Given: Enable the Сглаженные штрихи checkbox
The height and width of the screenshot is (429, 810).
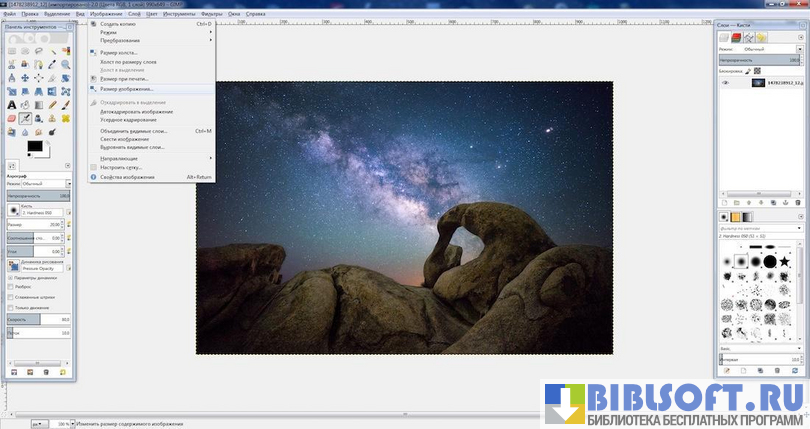Looking at the screenshot, I should coord(10,297).
